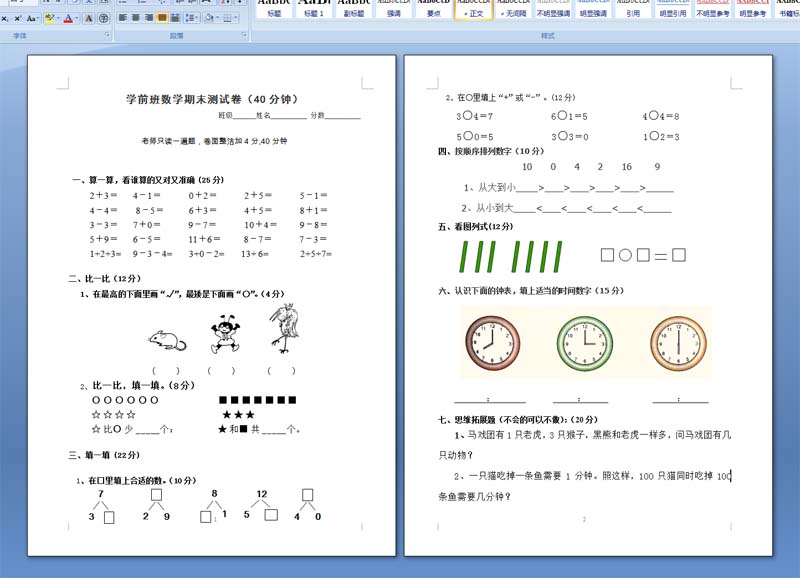Select the red clock showing 8 o'clock
This screenshot has height=578, width=800.
pyautogui.click(x=492, y=342)
